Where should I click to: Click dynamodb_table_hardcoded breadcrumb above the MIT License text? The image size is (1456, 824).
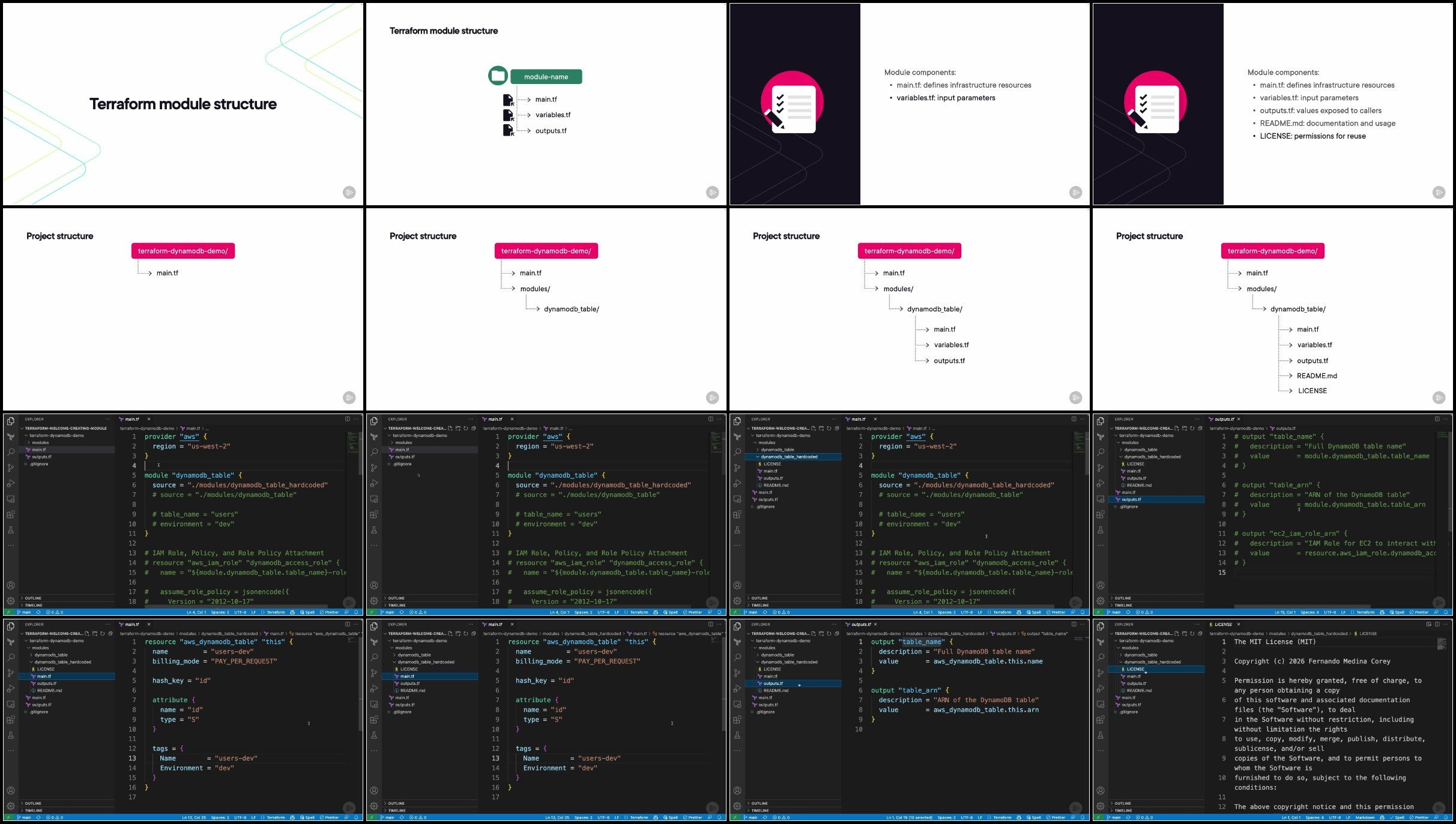1319,633
